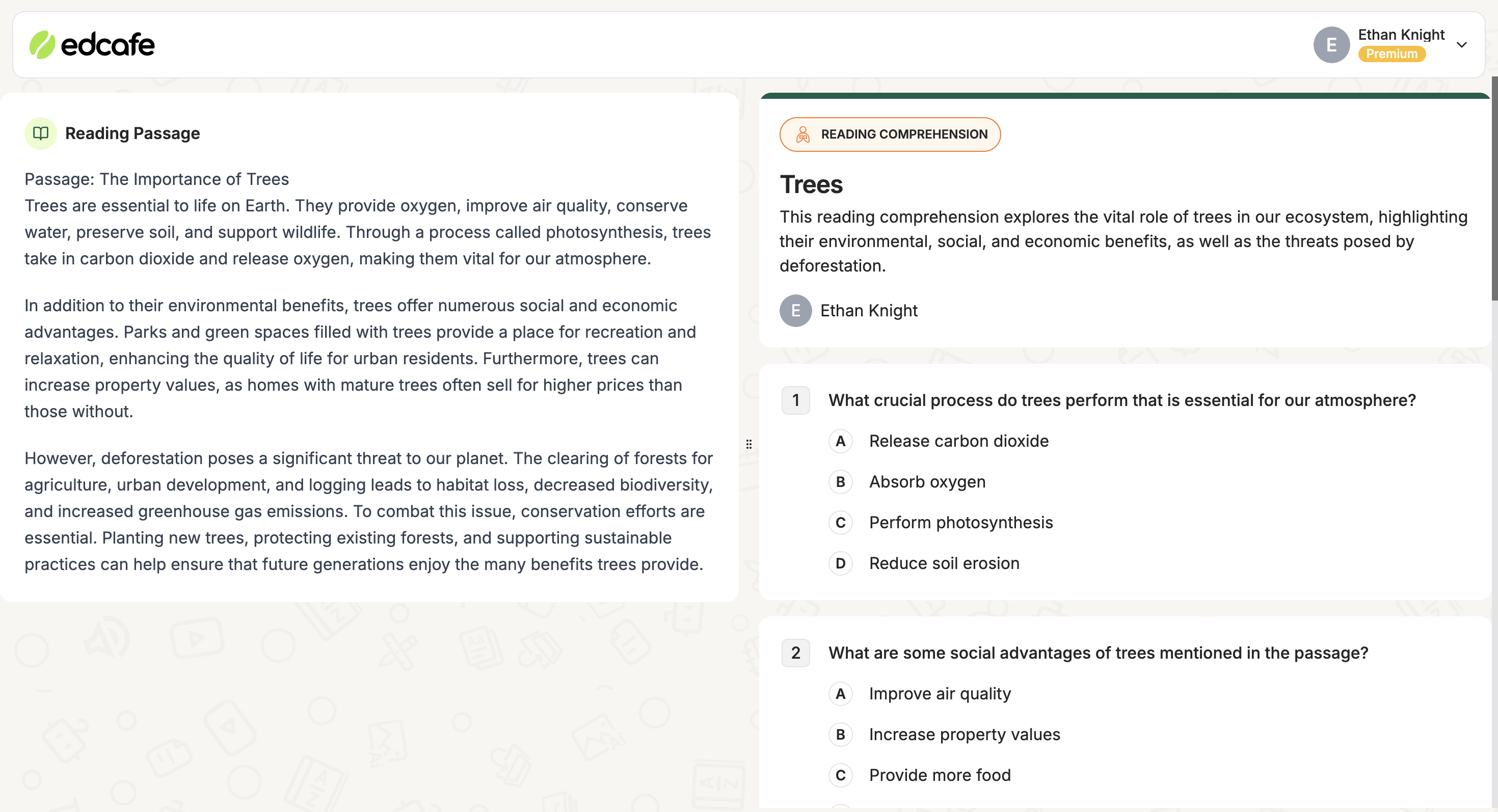Click Ethan Knight author avatar under Trees
This screenshot has height=812, width=1498.
795,310
